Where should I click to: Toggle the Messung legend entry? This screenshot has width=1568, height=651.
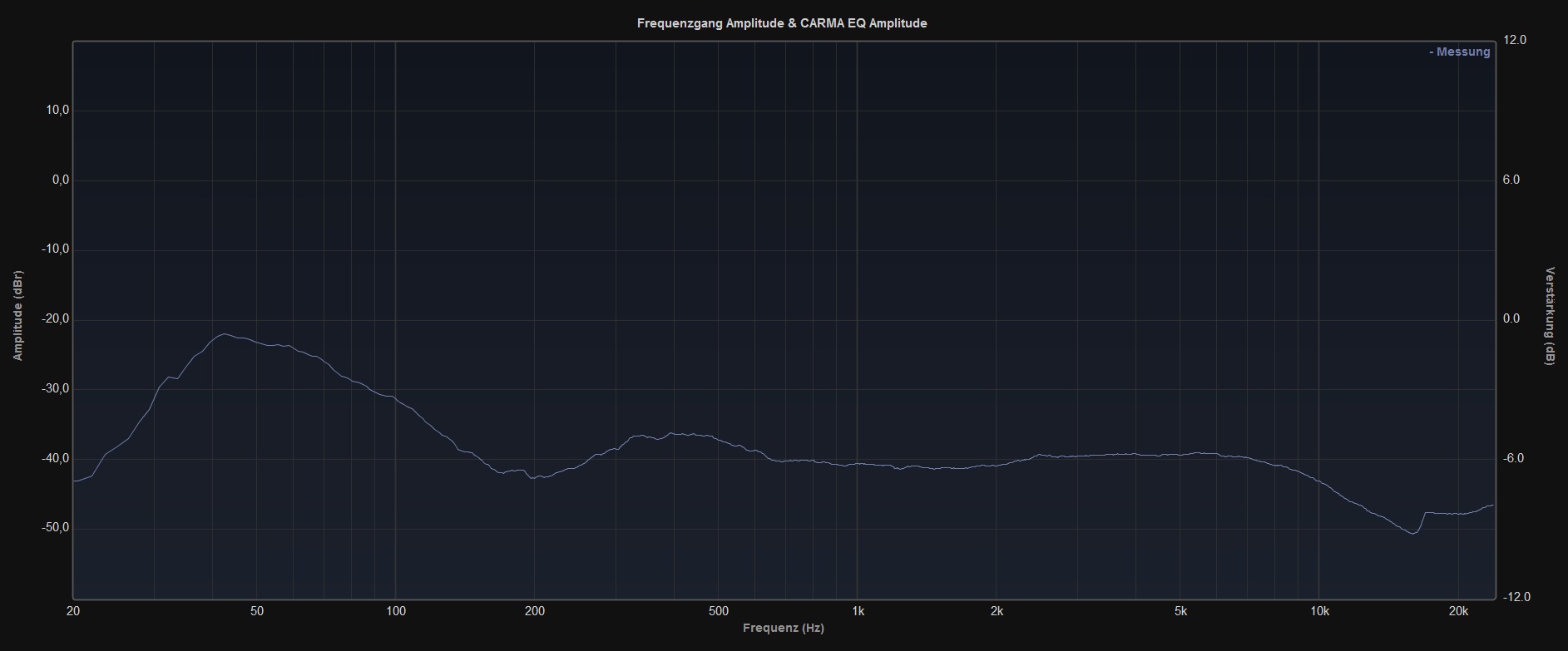1460,52
